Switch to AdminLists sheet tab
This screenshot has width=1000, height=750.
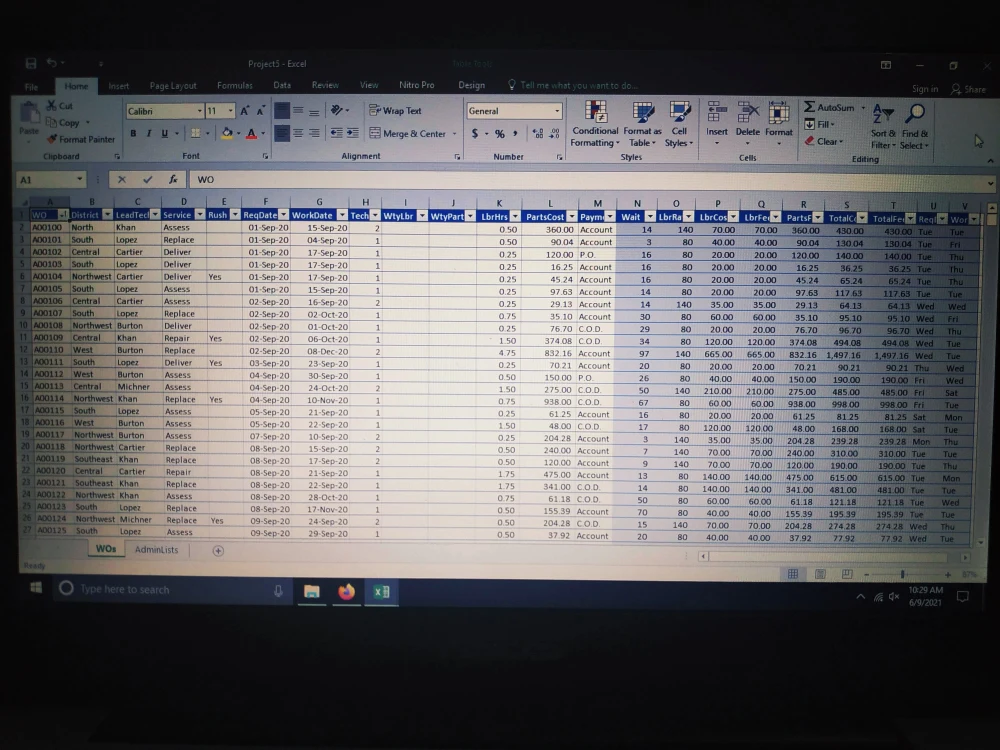click(156, 550)
